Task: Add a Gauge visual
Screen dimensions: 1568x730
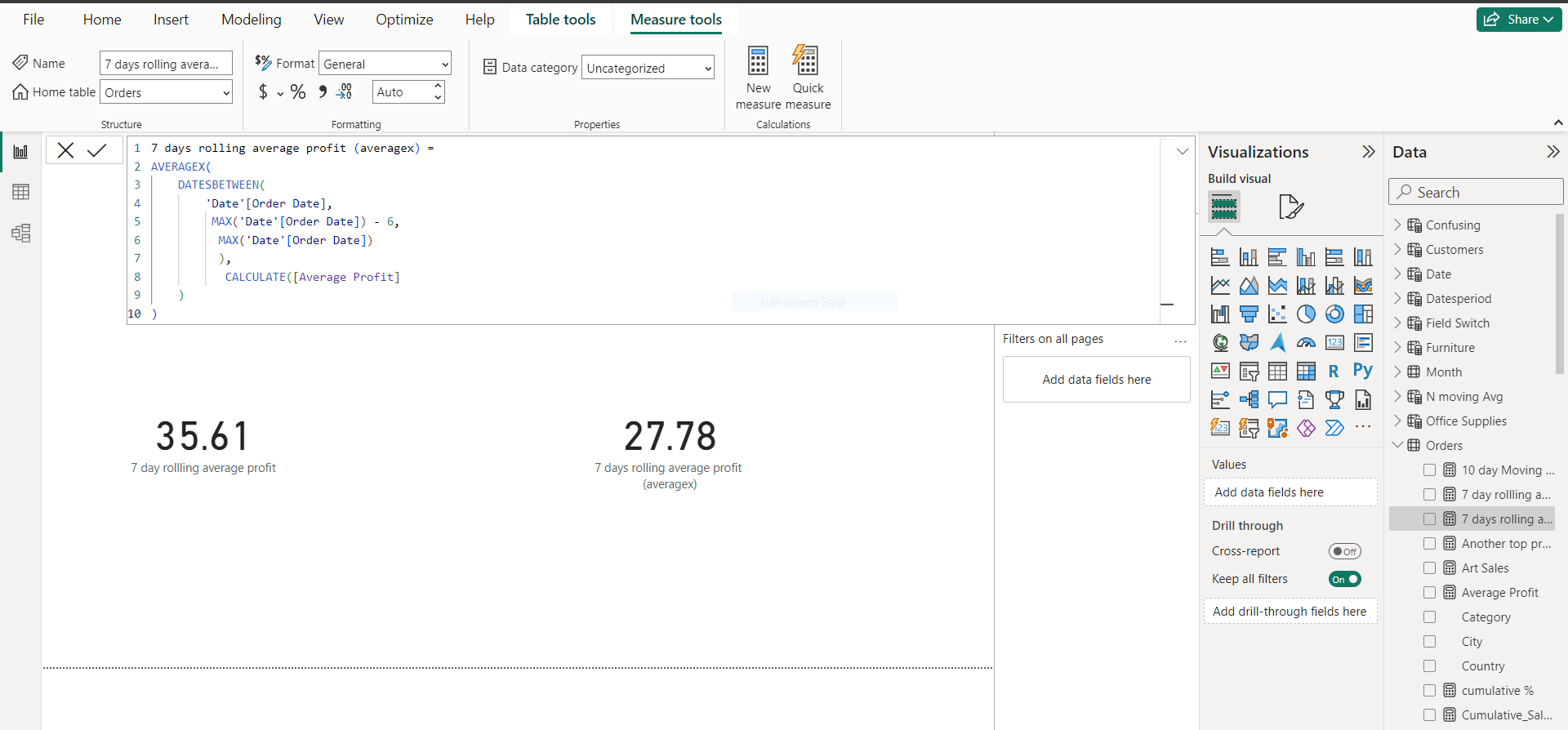Action: (1306, 342)
